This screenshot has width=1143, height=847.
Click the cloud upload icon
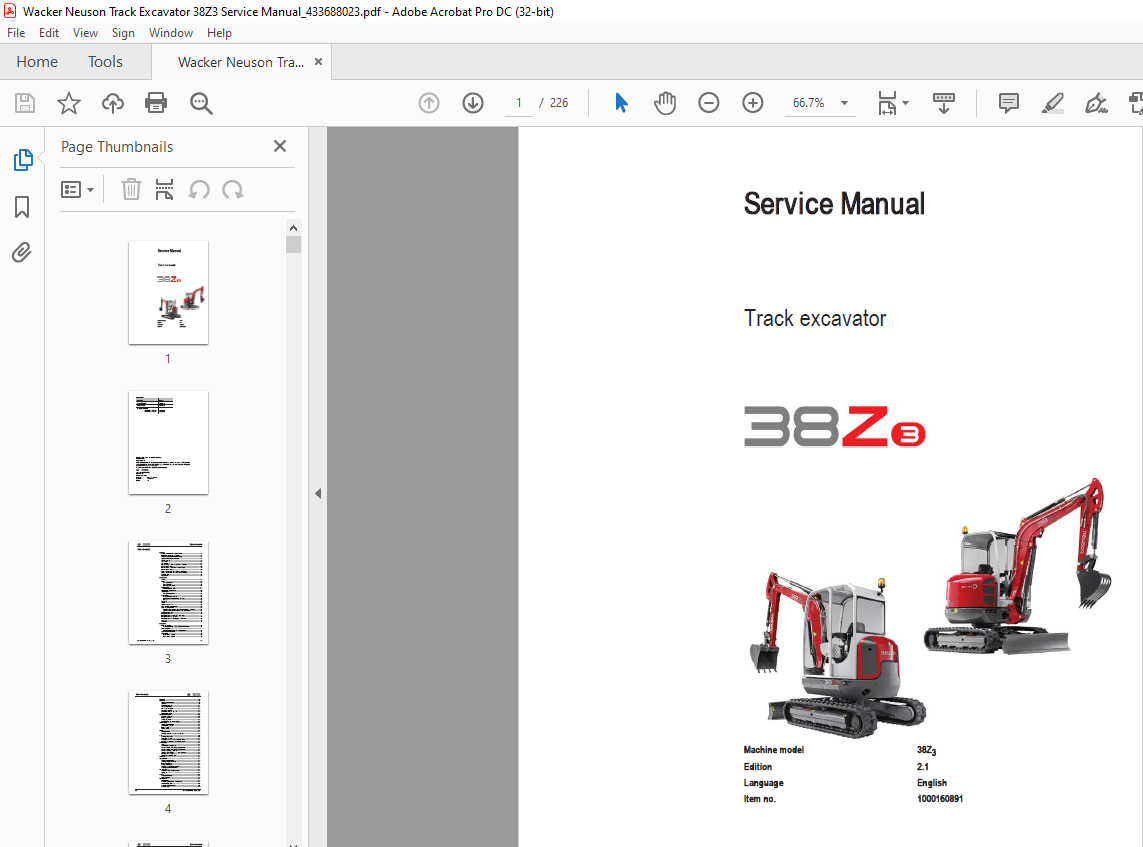coord(112,103)
